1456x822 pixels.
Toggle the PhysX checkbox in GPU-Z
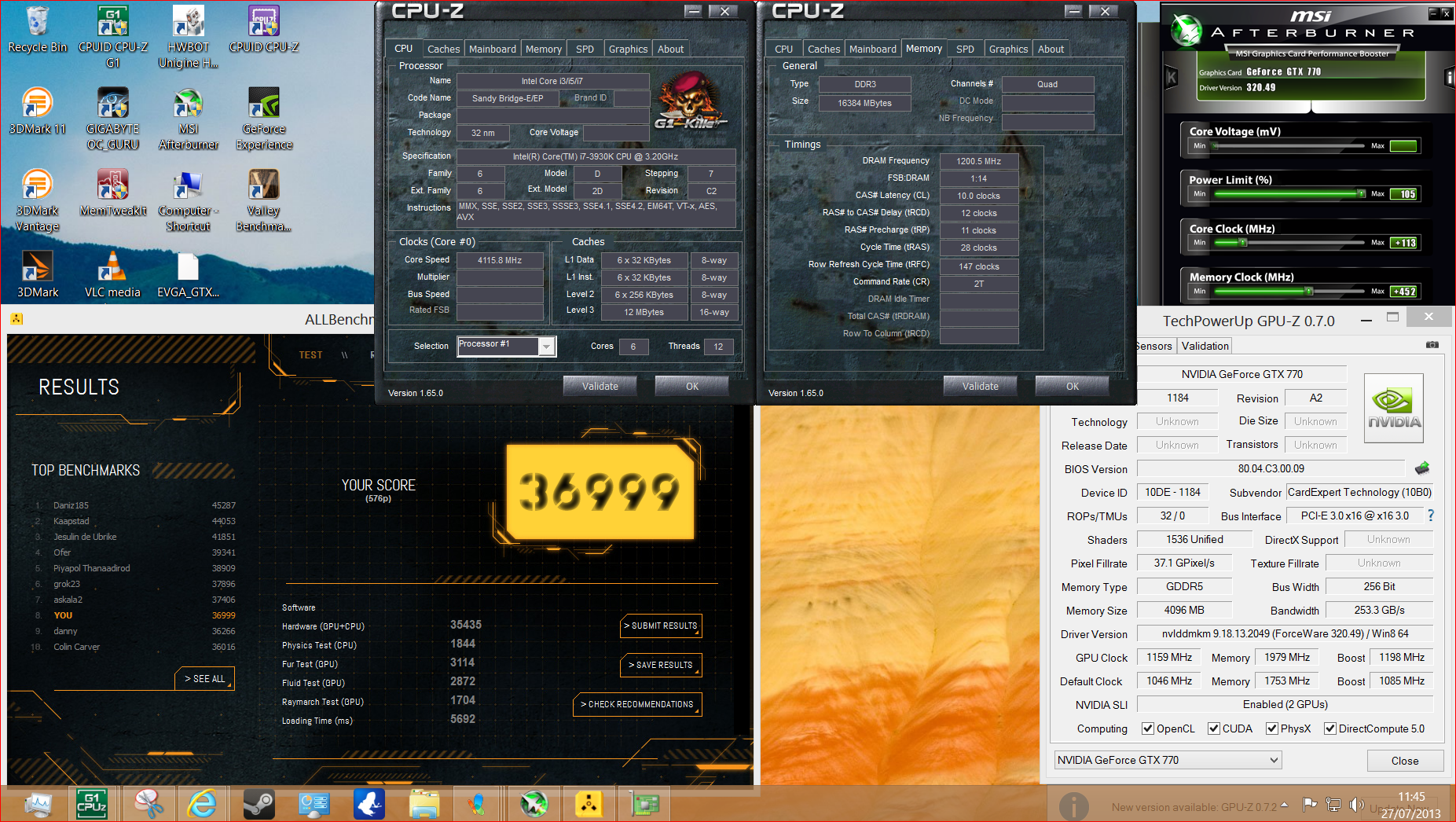tap(1272, 728)
